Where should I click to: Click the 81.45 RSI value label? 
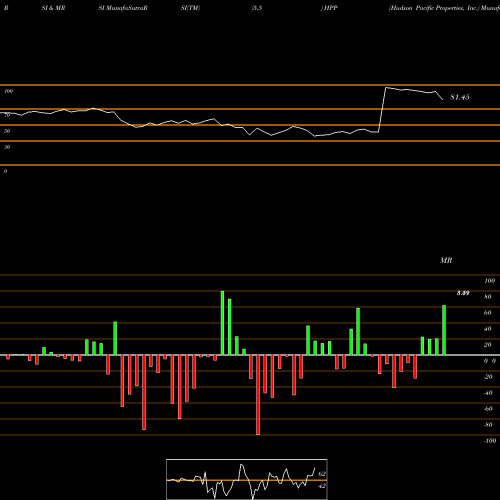coord(460,97)
